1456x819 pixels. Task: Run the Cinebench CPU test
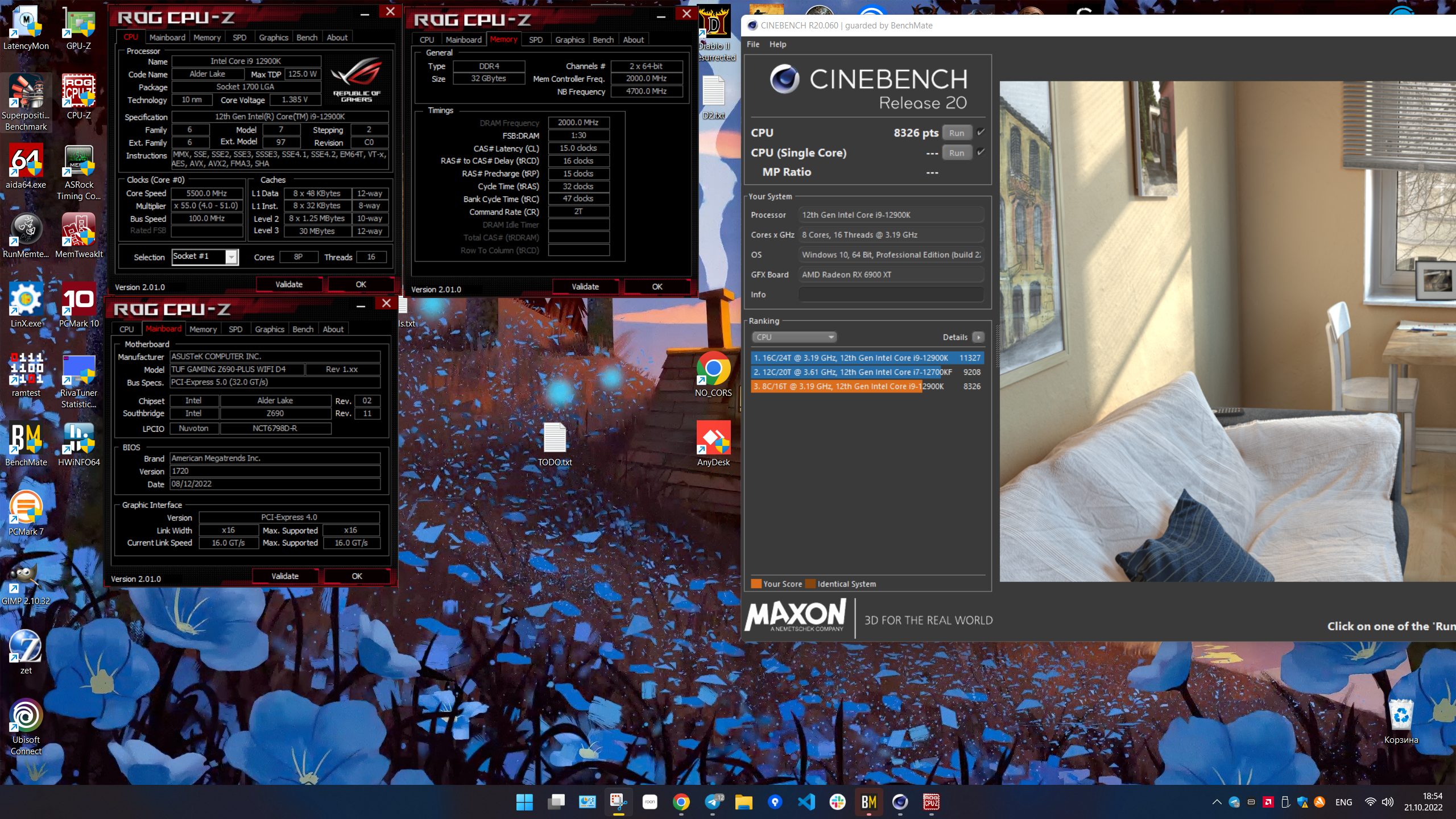click(957, 133)
